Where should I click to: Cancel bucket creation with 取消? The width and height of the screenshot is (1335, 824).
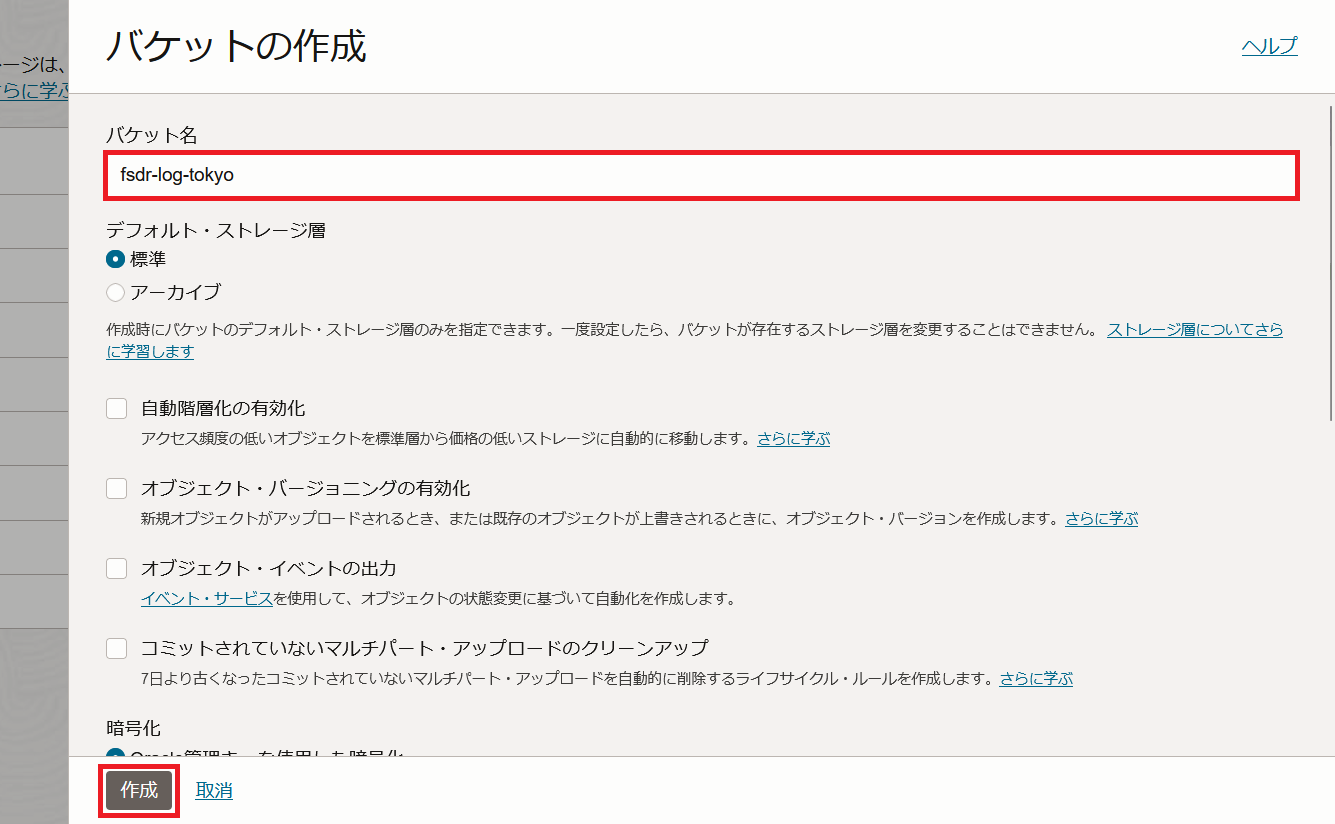[x=212, y=789]
